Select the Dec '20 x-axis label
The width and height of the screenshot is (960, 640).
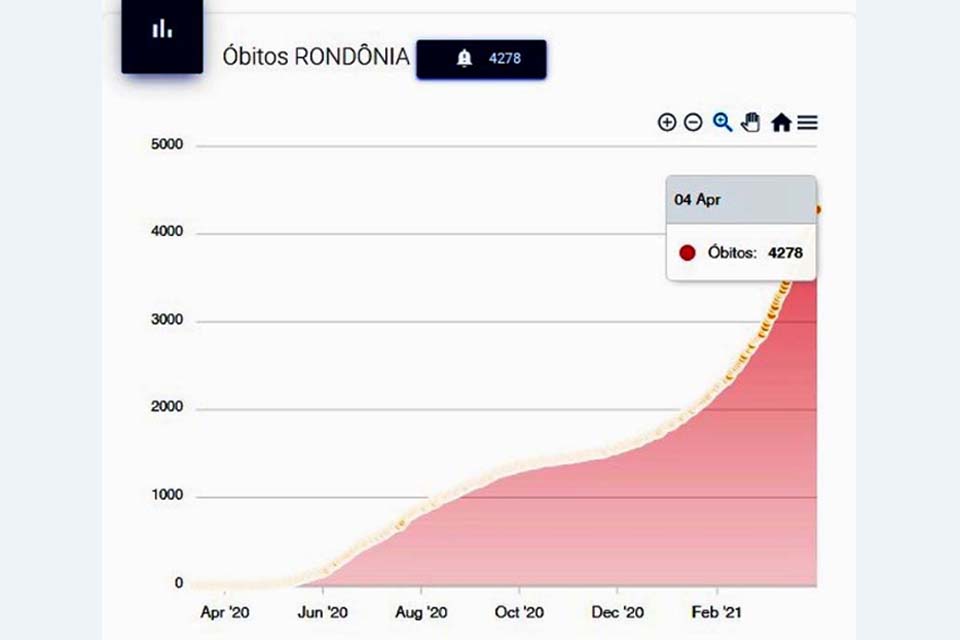click(619, 612)
